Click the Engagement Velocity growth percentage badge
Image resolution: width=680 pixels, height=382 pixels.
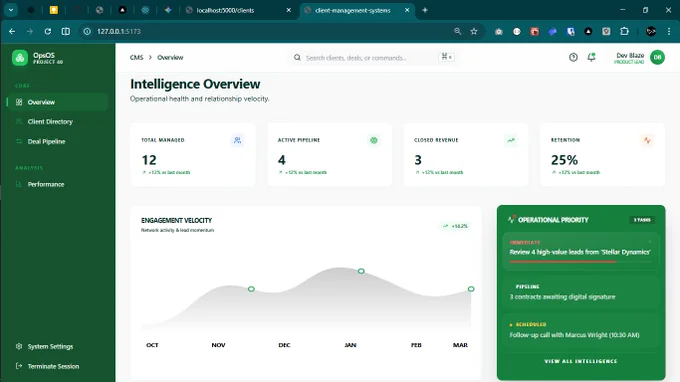[x=455, y=226]
